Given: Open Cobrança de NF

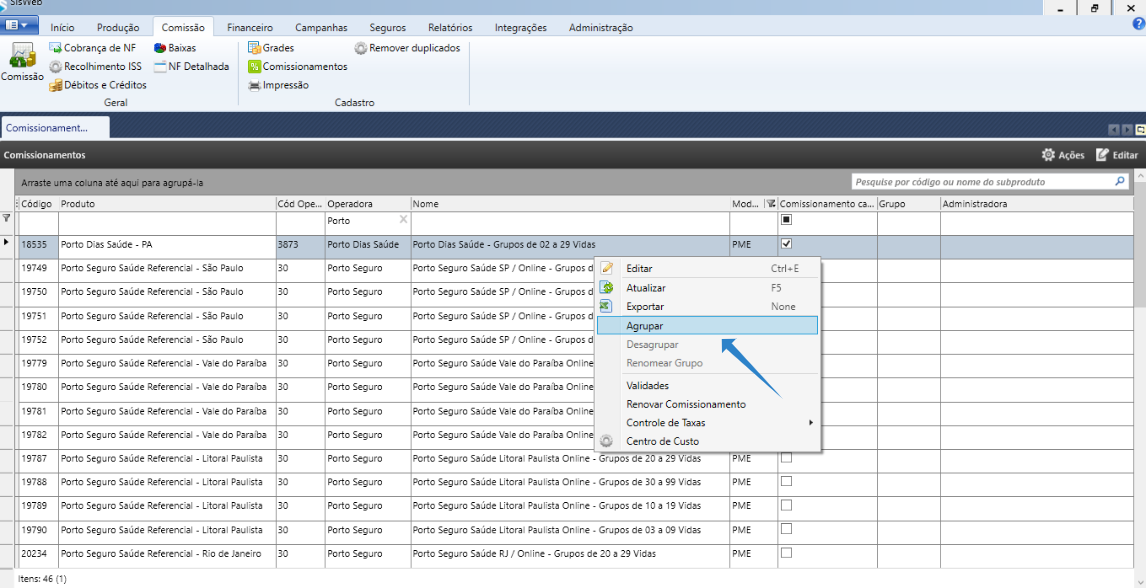Looking at the screenshot, I should coord(93,47).
